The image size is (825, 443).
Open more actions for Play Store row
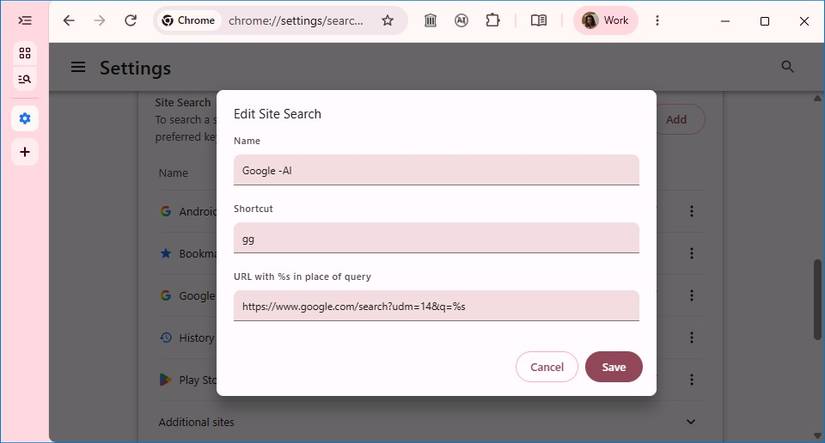pos(691,379)
